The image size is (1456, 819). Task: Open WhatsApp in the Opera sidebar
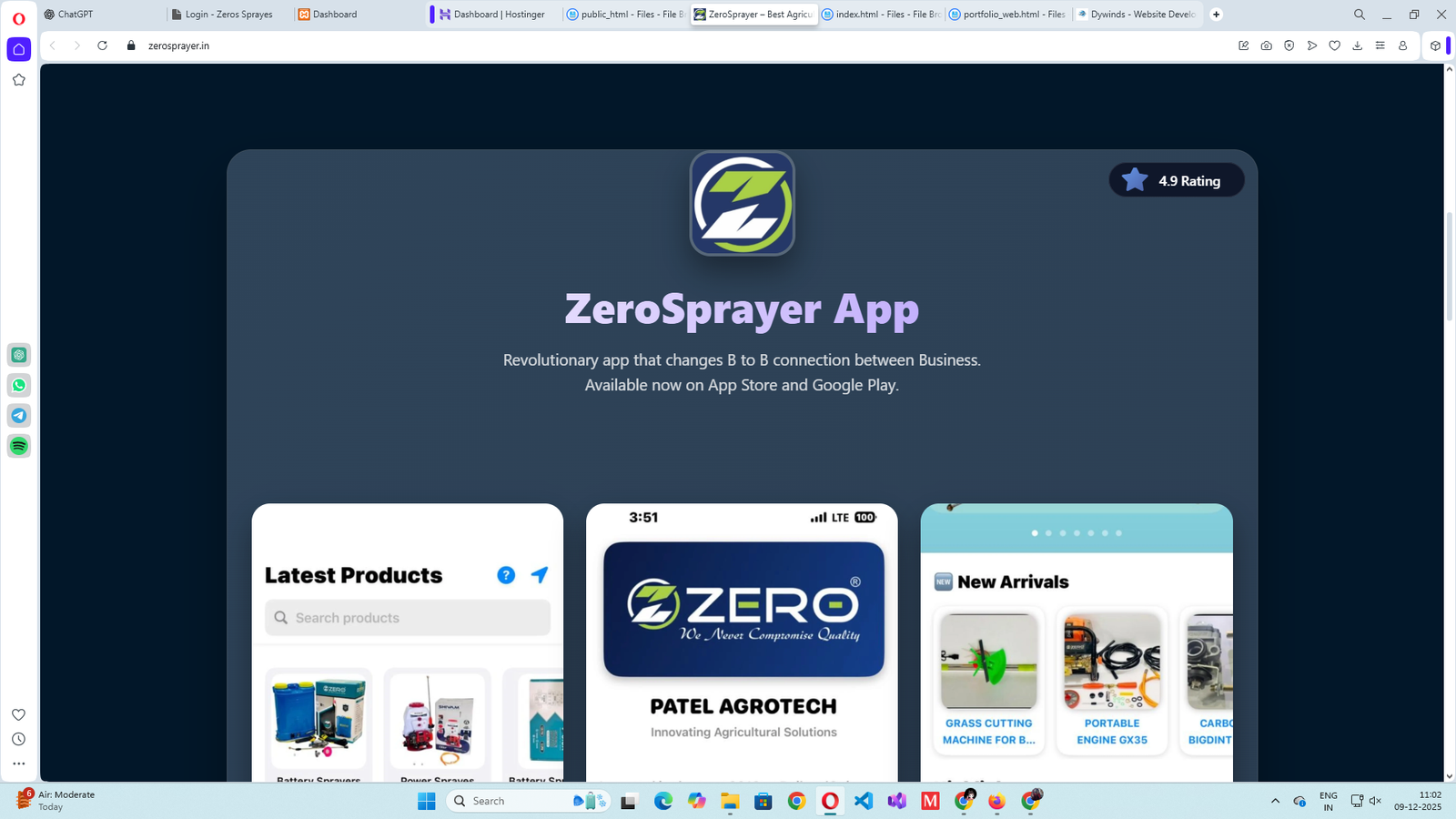click(x=19, y=385)
